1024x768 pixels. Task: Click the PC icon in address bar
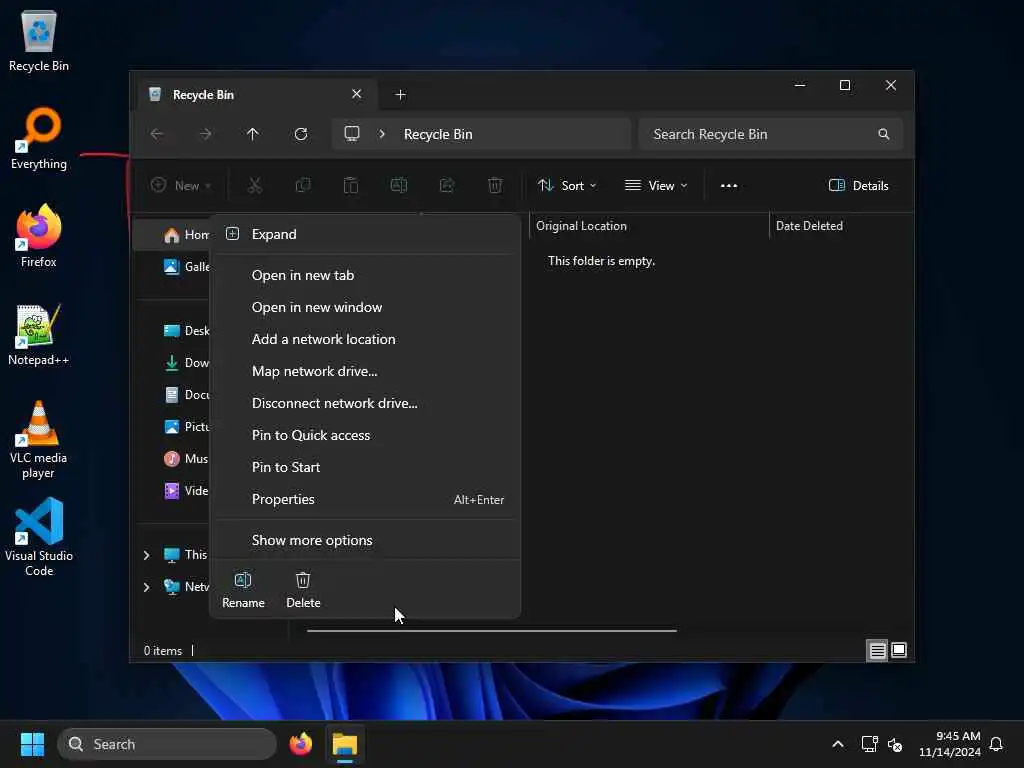(x=352, y=134)
